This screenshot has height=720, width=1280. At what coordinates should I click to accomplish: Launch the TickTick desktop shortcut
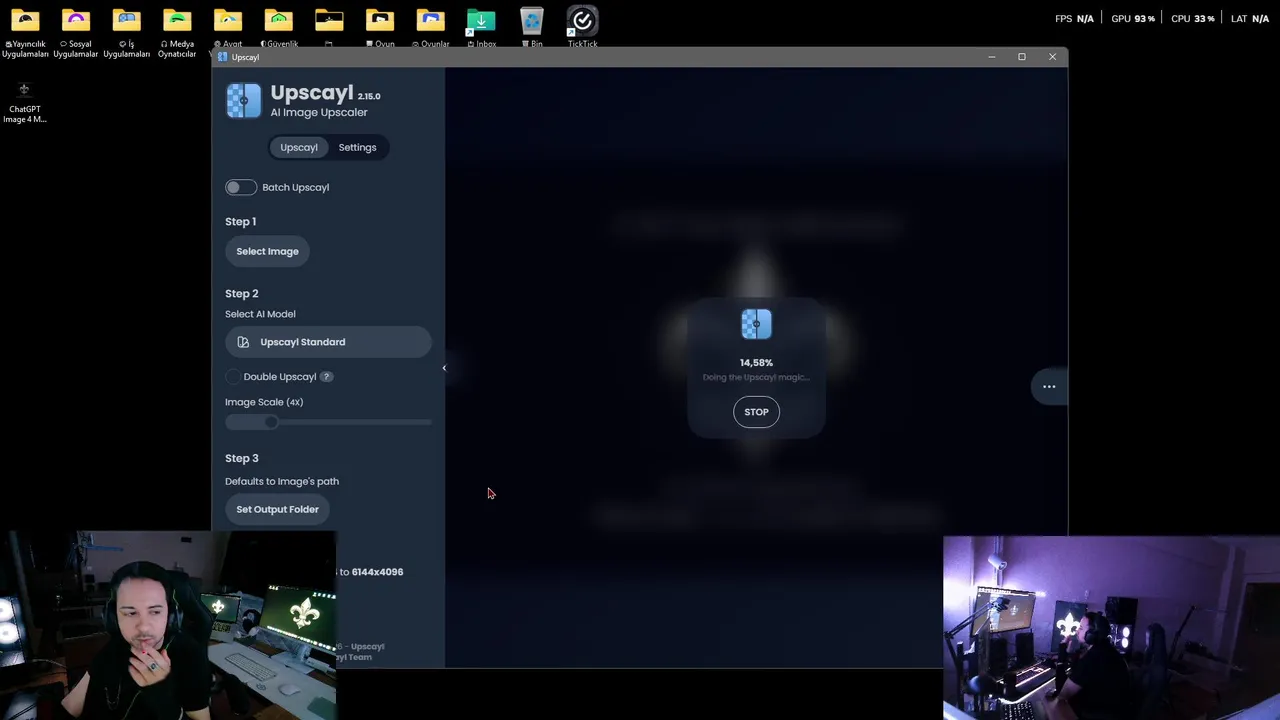coord(582,28)
